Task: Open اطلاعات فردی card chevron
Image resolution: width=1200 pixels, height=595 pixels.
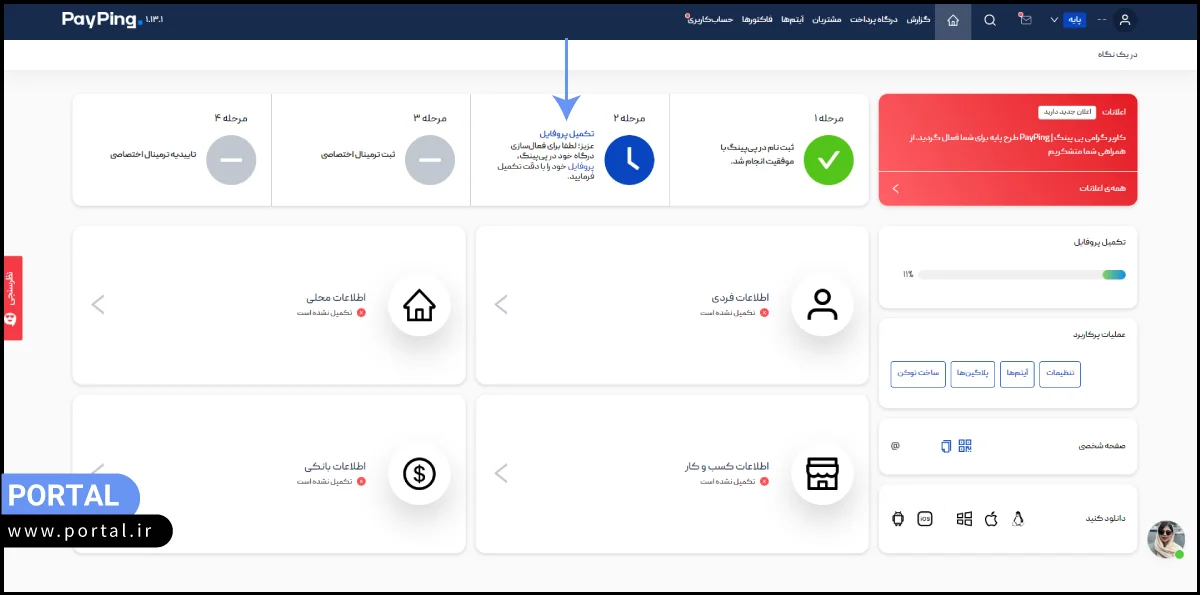Action: (x=502, y=305)
